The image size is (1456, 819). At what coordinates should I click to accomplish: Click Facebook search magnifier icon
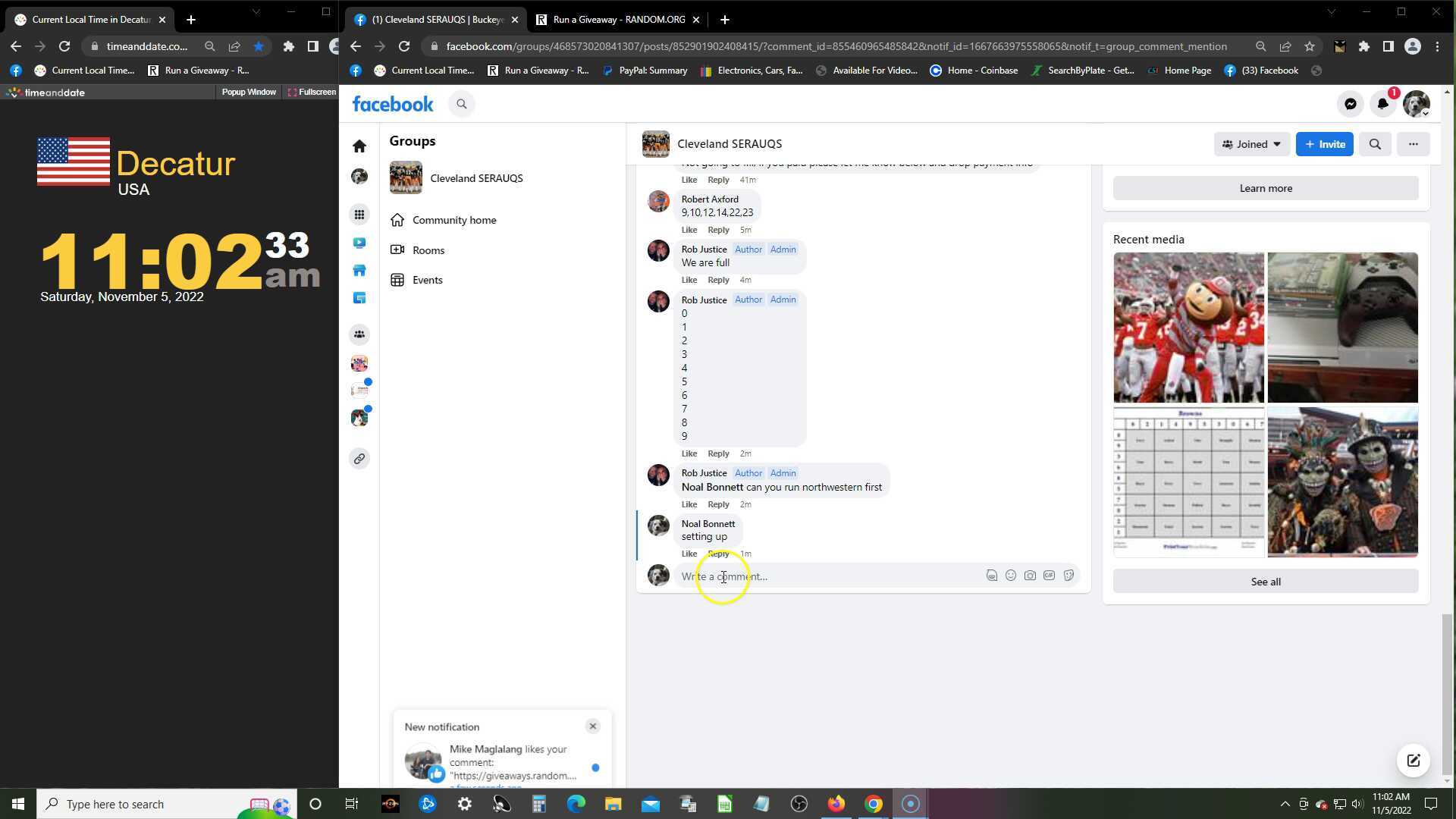[461, 105]
